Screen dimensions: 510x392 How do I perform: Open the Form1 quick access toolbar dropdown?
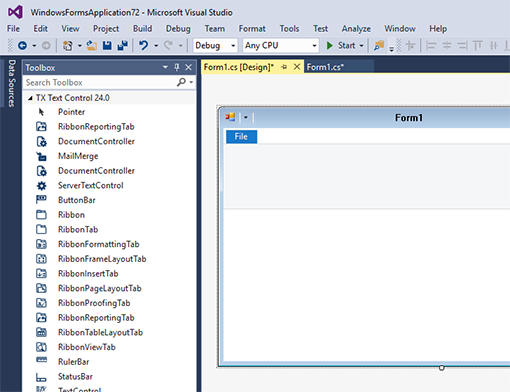point(246,117)
